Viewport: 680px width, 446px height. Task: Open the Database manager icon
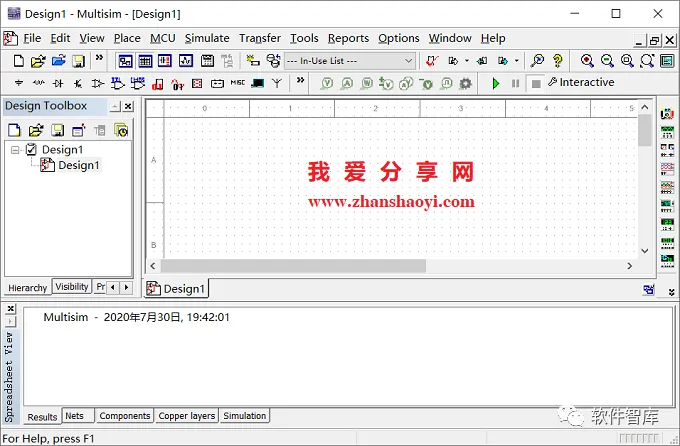[273, 61]
